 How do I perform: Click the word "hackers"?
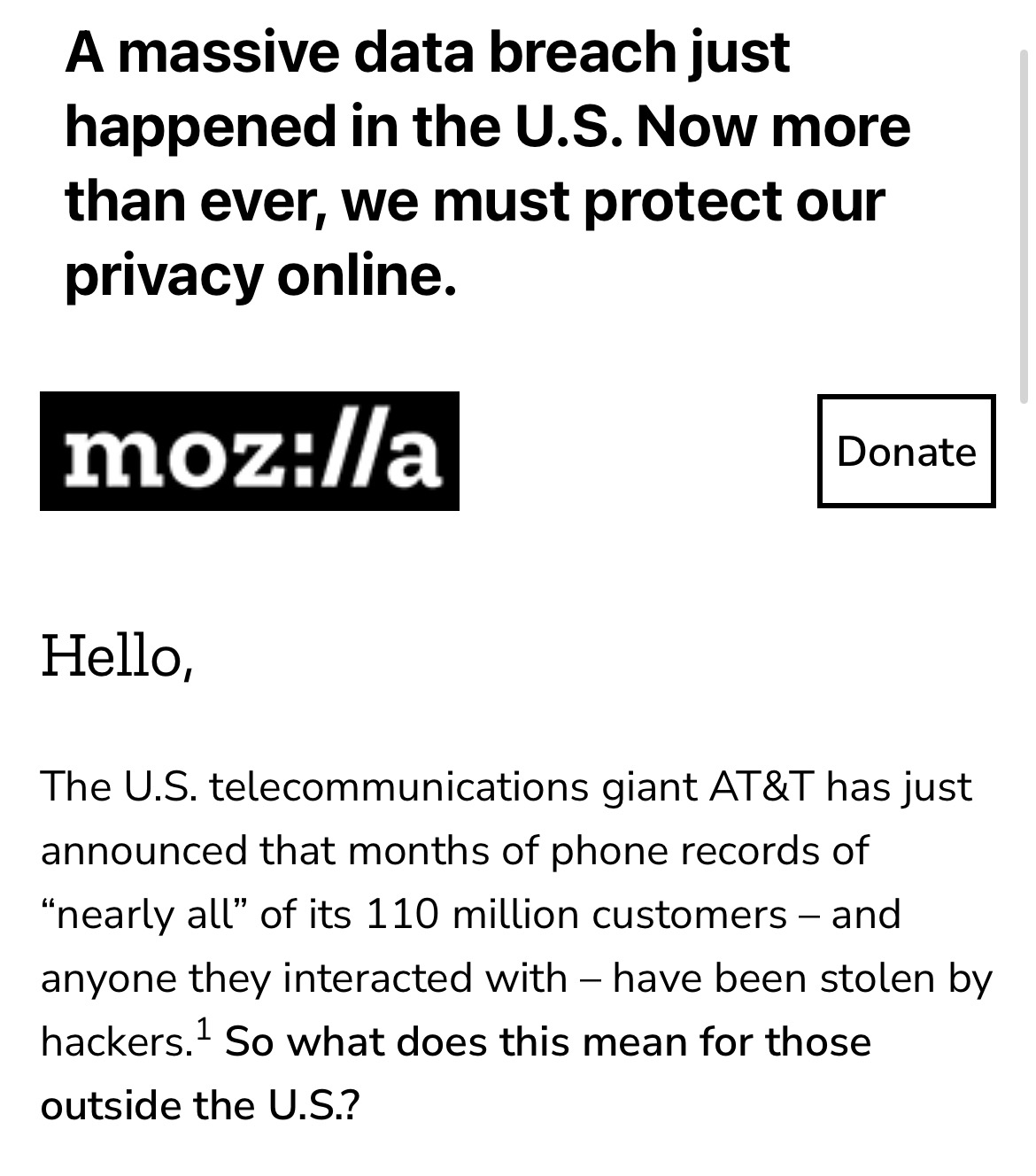pyautogui.click(x=112, y=1041)
